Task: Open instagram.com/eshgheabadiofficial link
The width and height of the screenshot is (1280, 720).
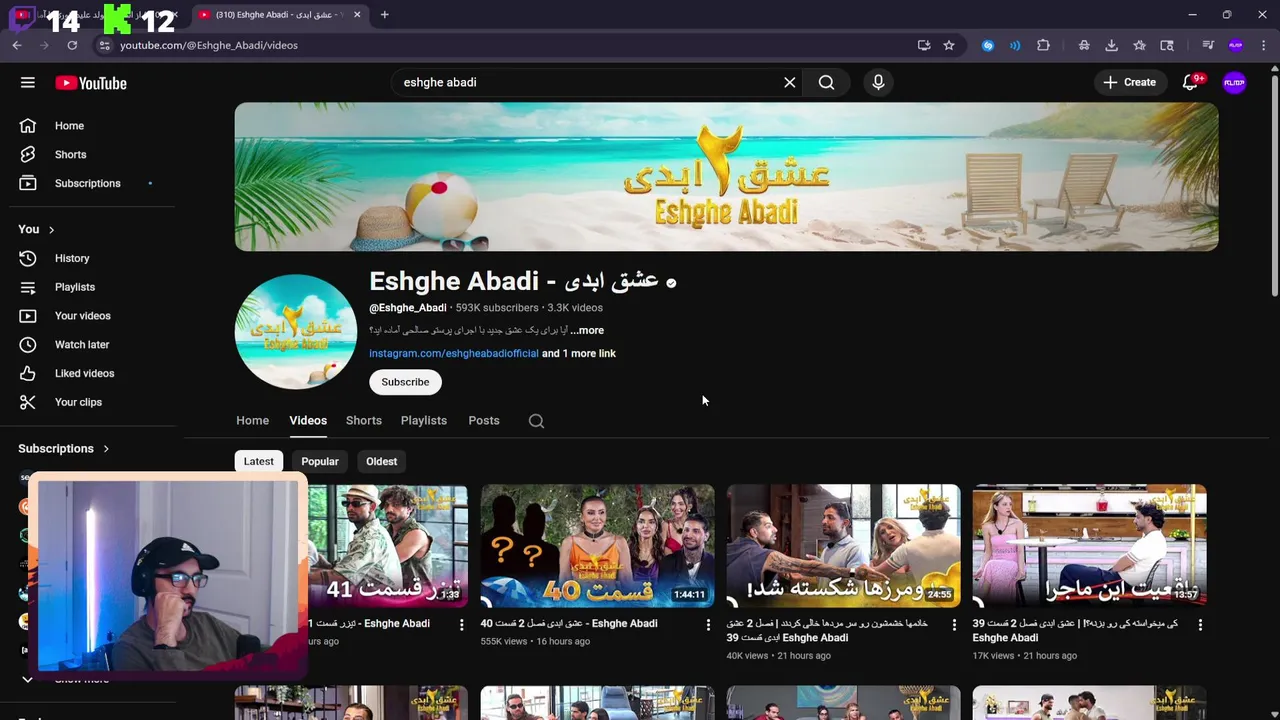Action: click(x=454, y=353)
